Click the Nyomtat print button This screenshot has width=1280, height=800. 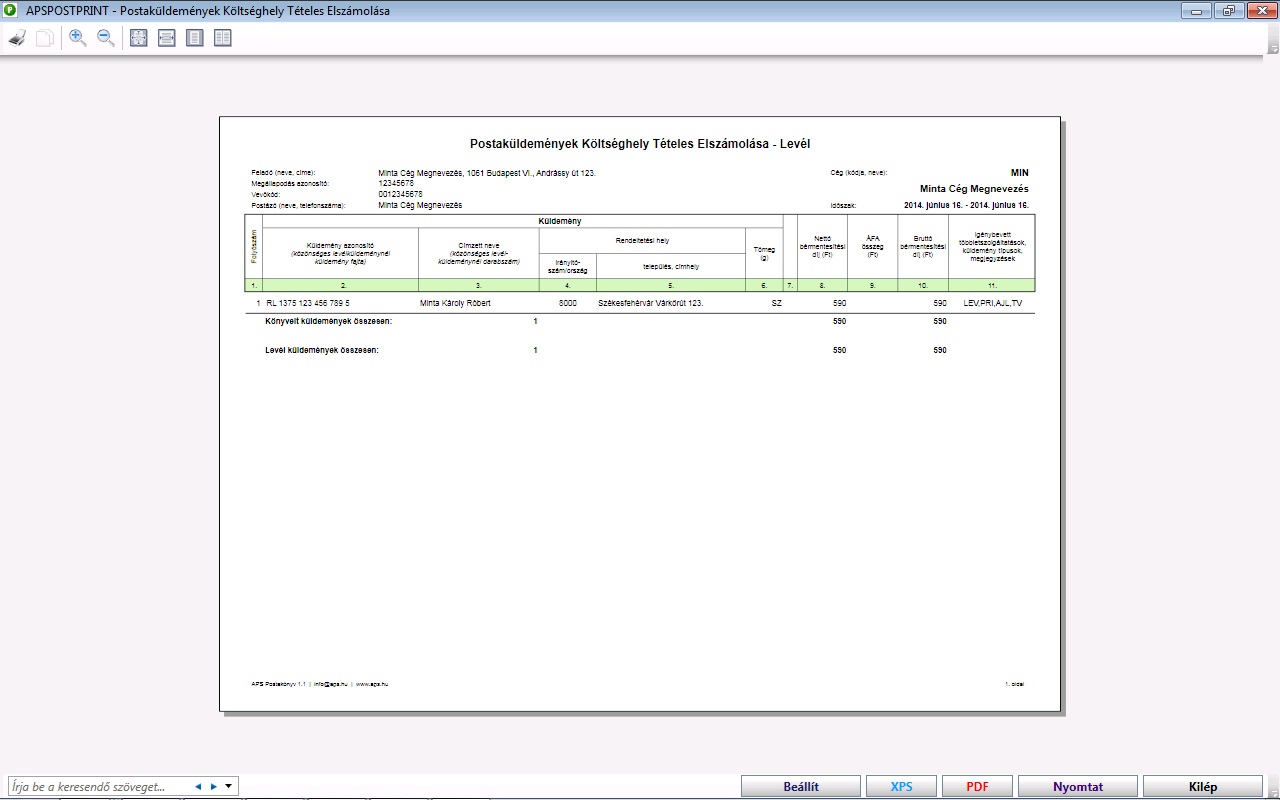(1078, 787)
